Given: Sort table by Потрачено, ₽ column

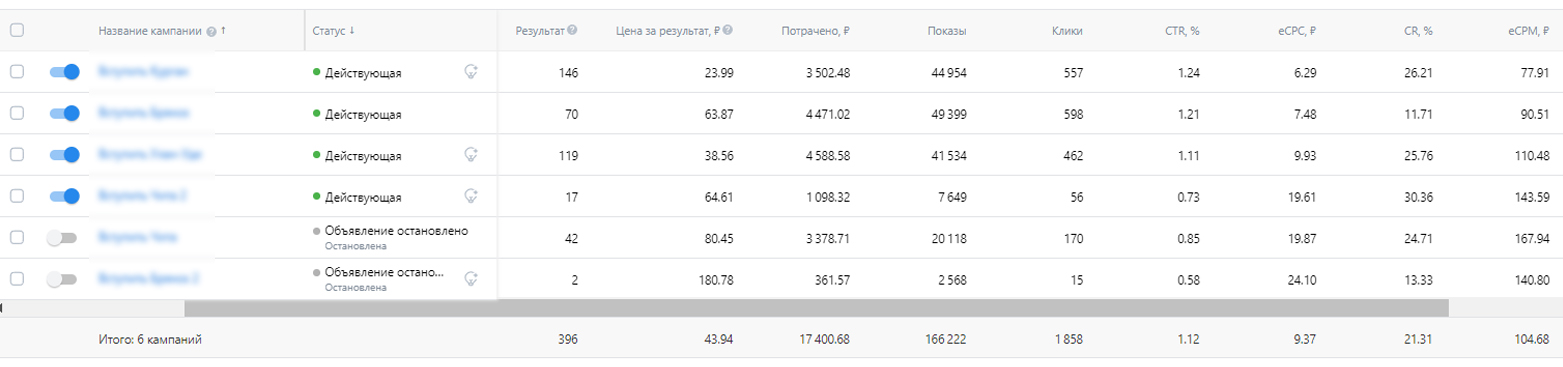Looking at the screenshot, I should 815,31.
